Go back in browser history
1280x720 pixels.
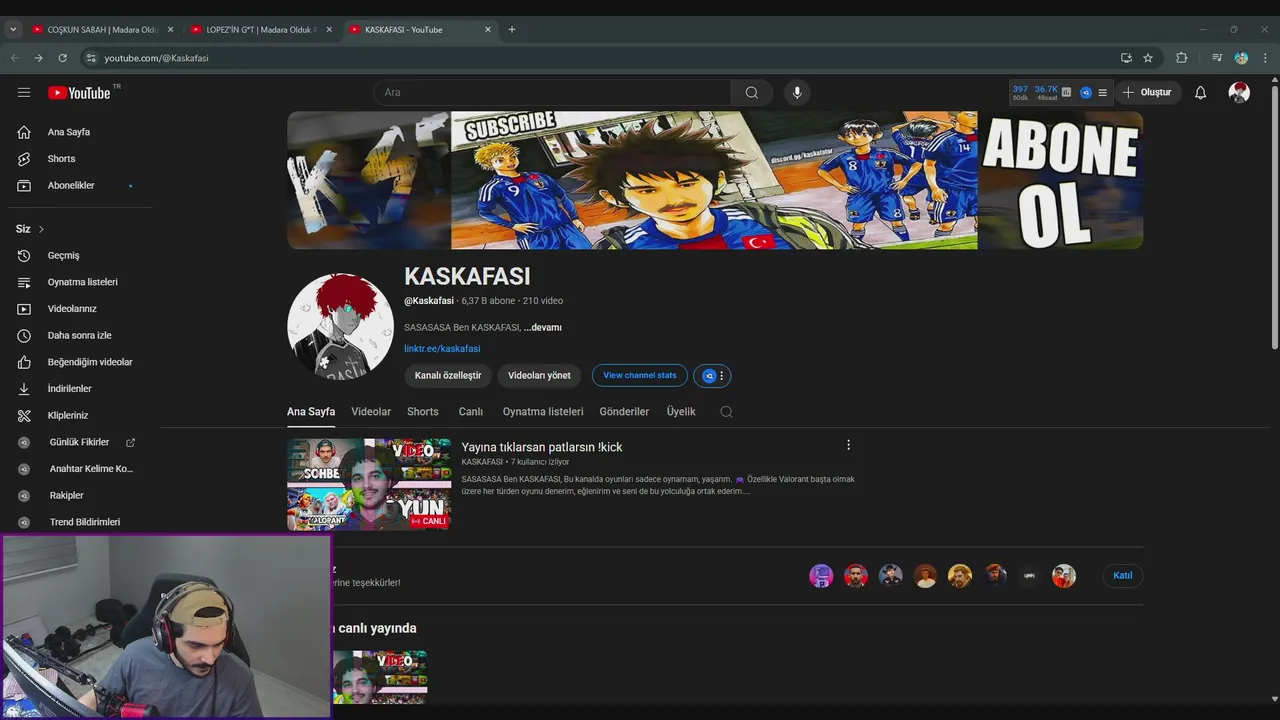pyautogui.click(x=15, y=58)
